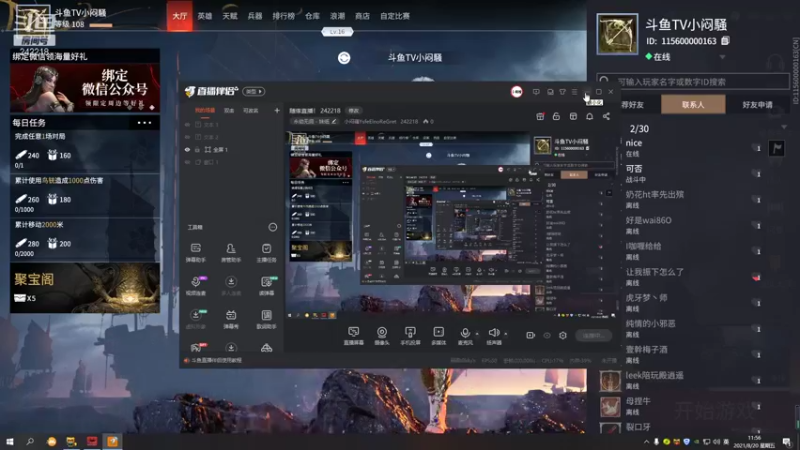
Task: Click the T-shirt skin icon in streaming title bar
Action: click(x=562, y=92)
